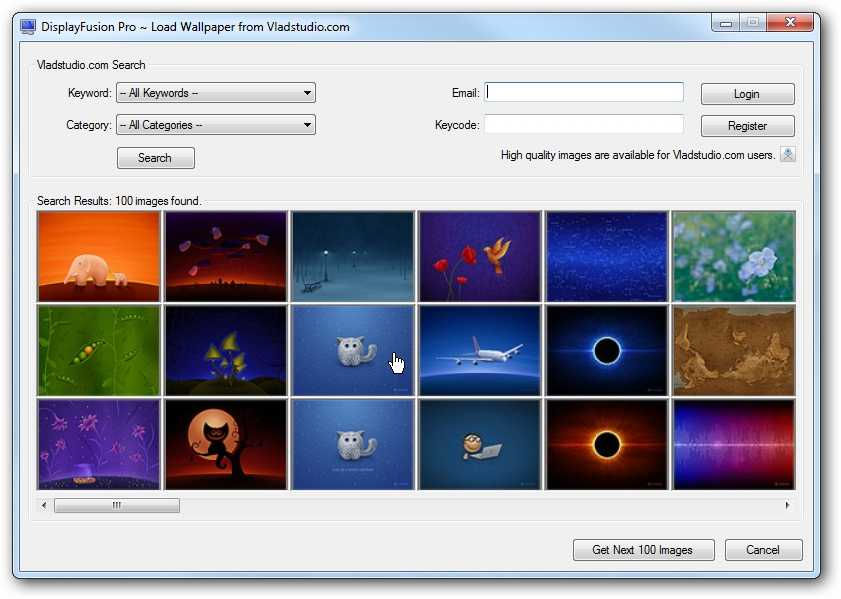The height and width of the screenshot is (599, 841).
Task: Click the Cancel button
Action: [763, 550]
